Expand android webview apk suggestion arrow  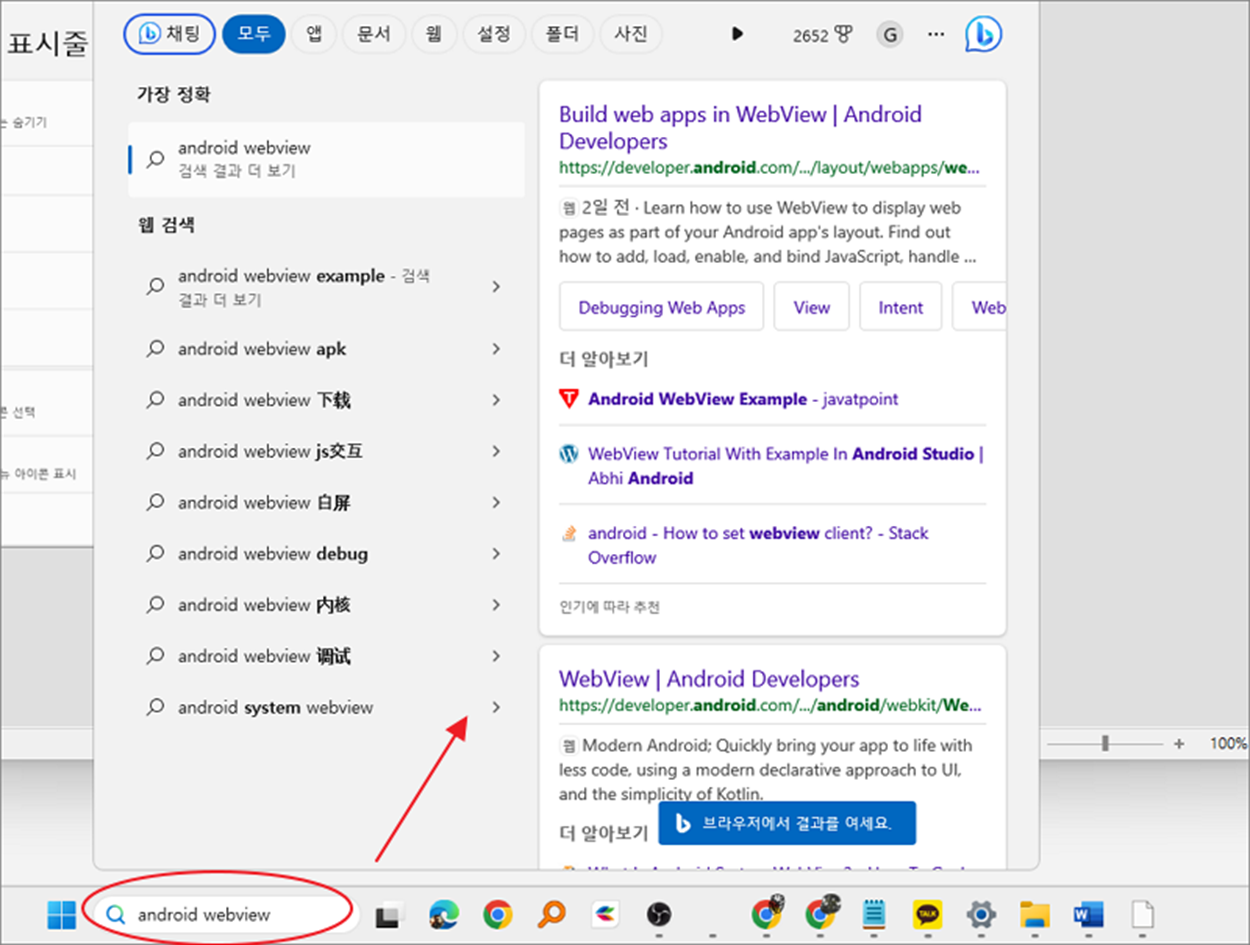(496, 349)
